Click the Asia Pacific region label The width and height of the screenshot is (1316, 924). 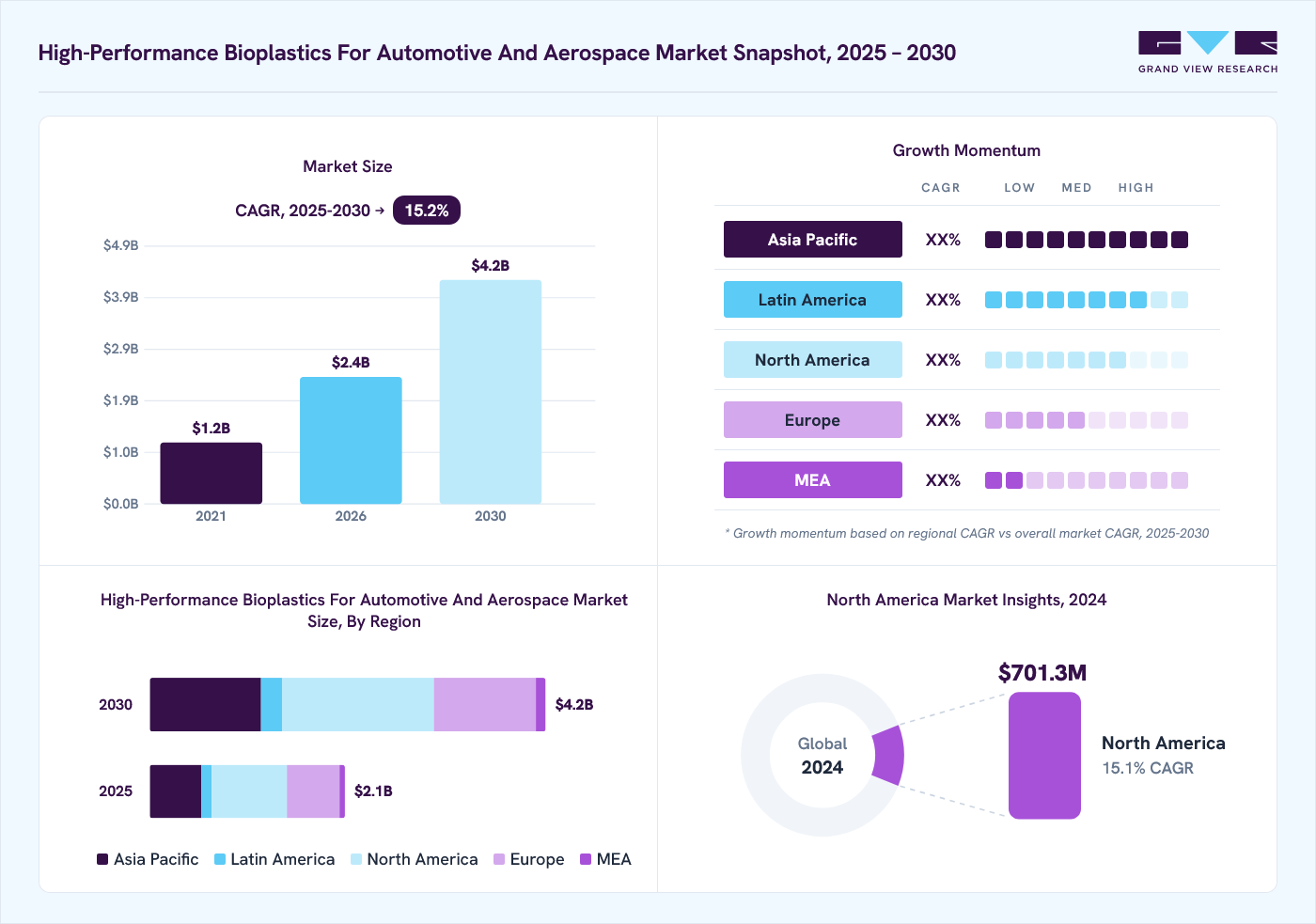(813, 240)
